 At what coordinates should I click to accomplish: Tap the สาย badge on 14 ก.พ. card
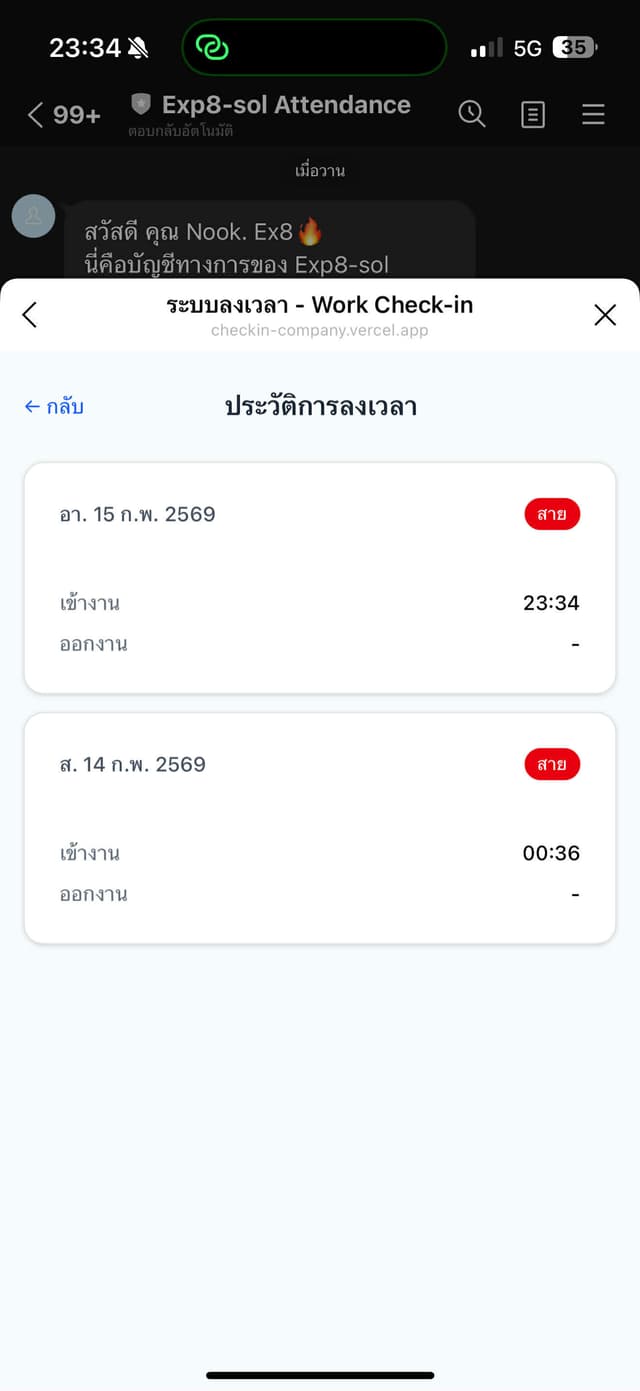tap(552, 764)
